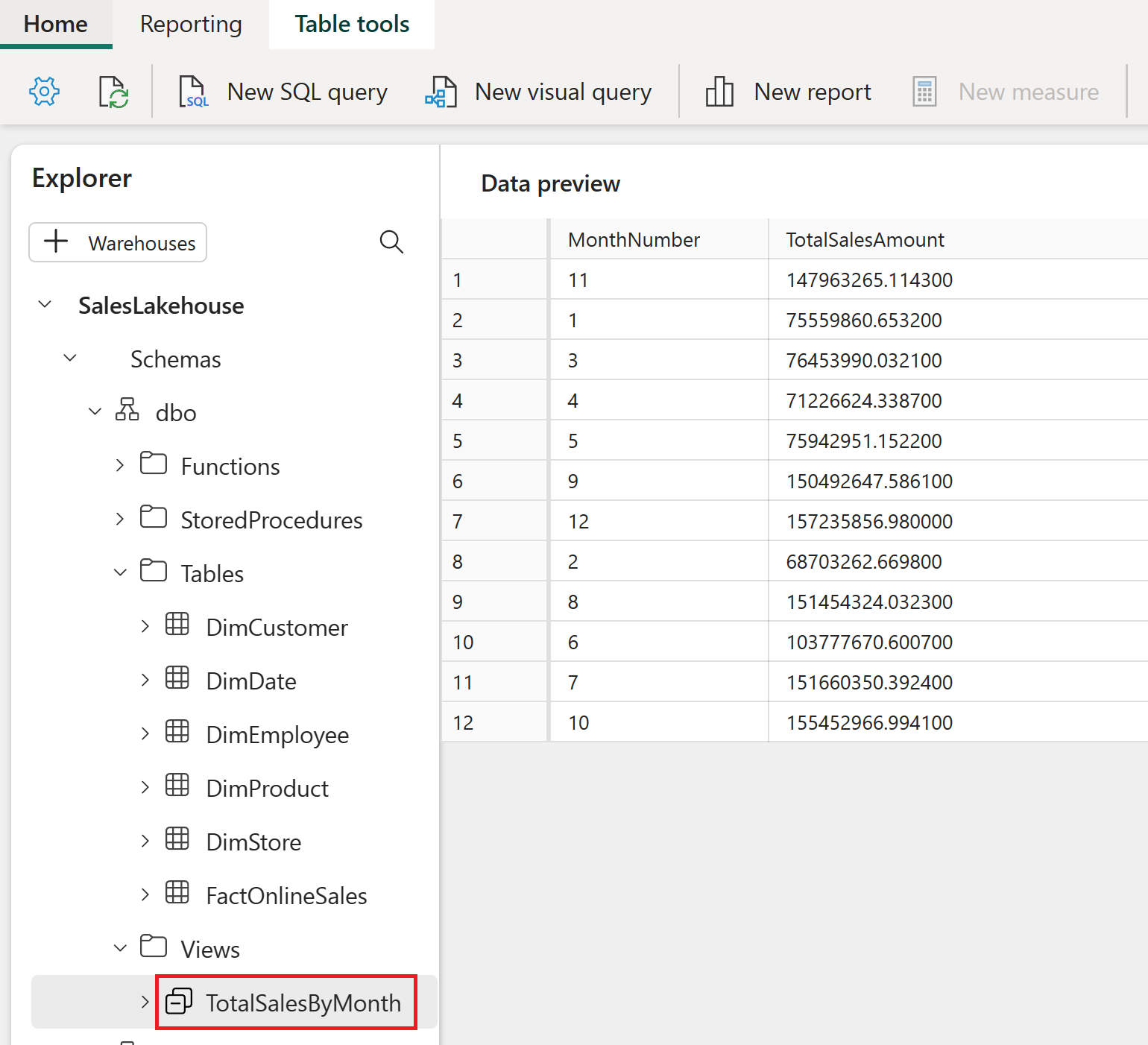Expand the DimCustomer table chevron
This screenshot has height=1045, width=1148.
coord(145,626)
